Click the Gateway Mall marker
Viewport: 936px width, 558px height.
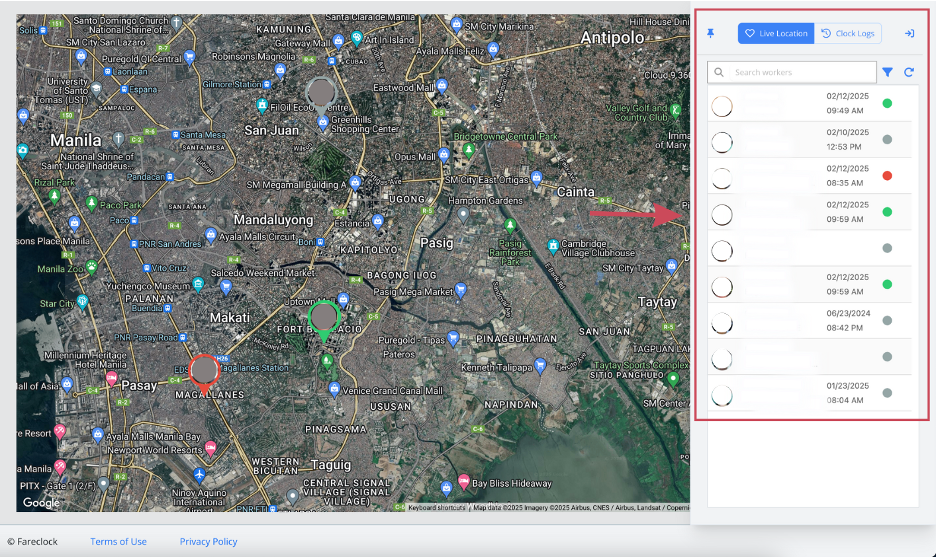coord(338,41)
